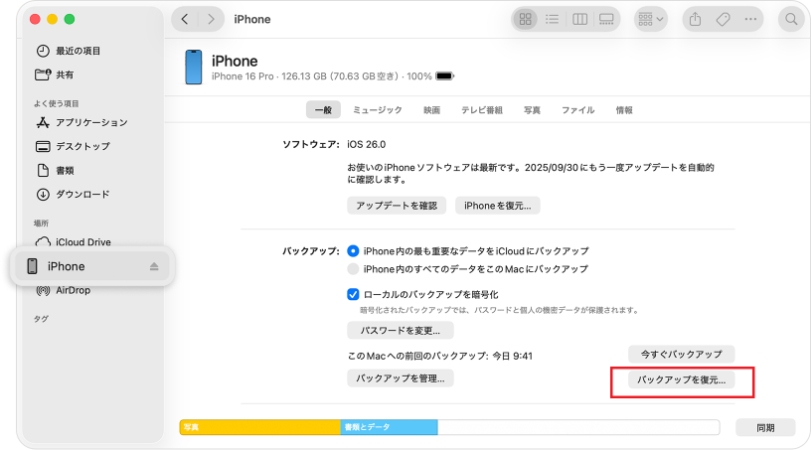
Task: Click the タグ sidebar section header
Action: click(41, 319)
